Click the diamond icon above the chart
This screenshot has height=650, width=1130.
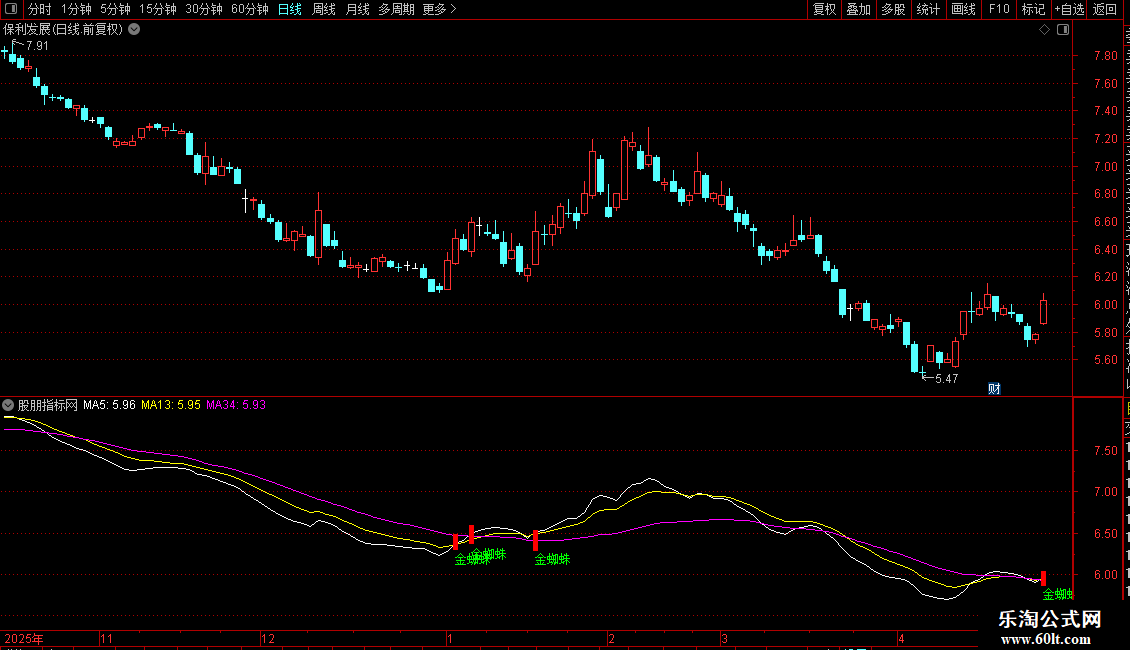tap(1044, 30)
